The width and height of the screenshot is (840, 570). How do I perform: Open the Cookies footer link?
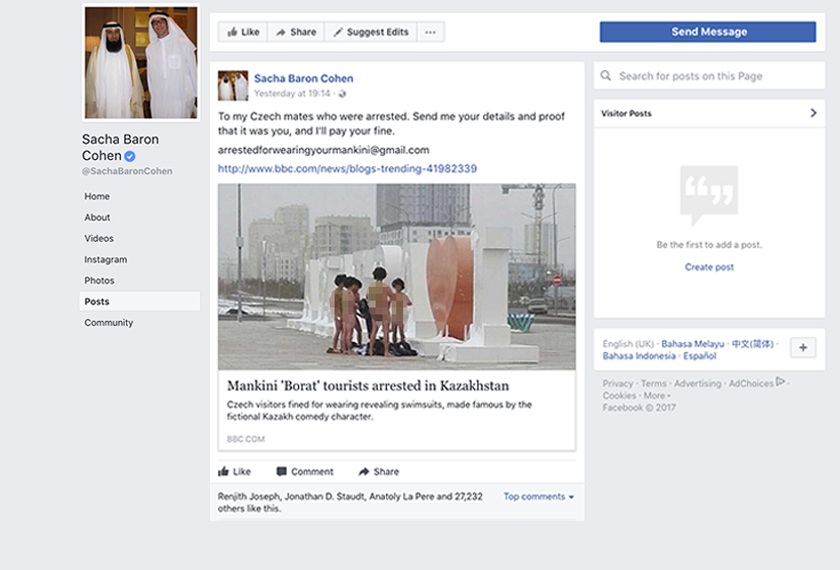pos(619,395)
